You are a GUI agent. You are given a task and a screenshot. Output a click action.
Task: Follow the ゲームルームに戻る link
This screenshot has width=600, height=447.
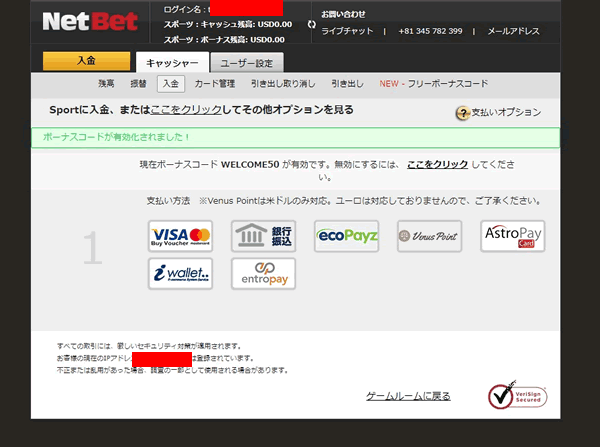[x=408, y=396]
